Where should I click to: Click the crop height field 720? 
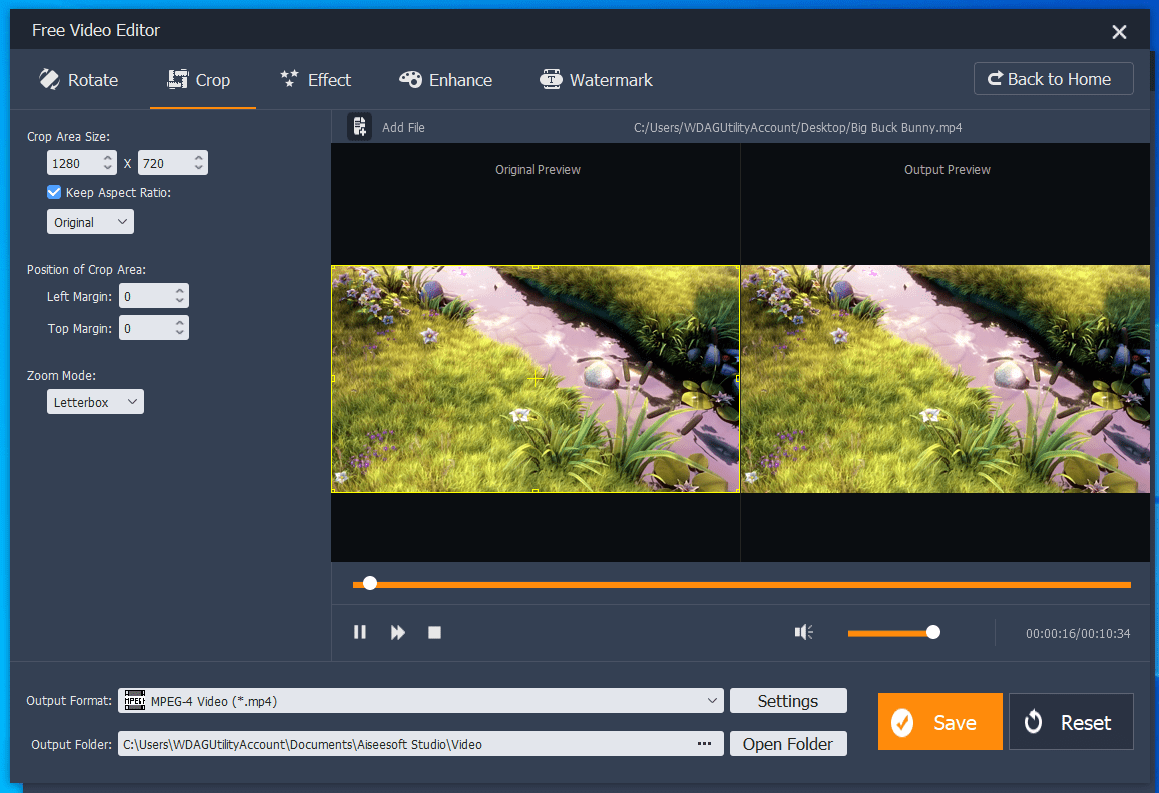[x=164, y=163]
